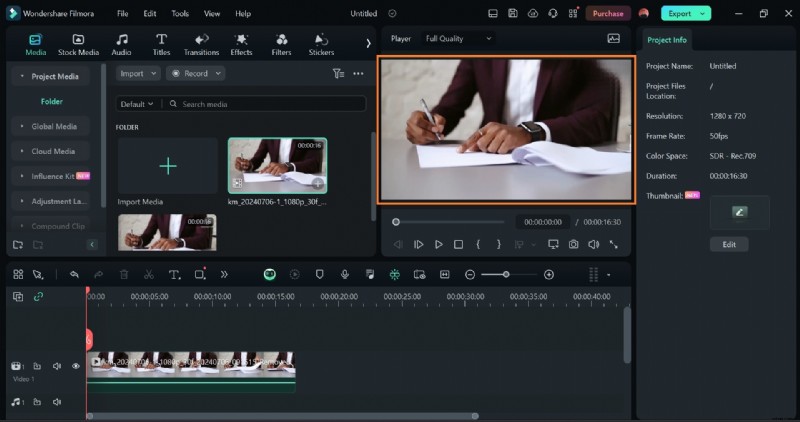Take a snapshot with the camera icon
800x422 pixels.
573,244
